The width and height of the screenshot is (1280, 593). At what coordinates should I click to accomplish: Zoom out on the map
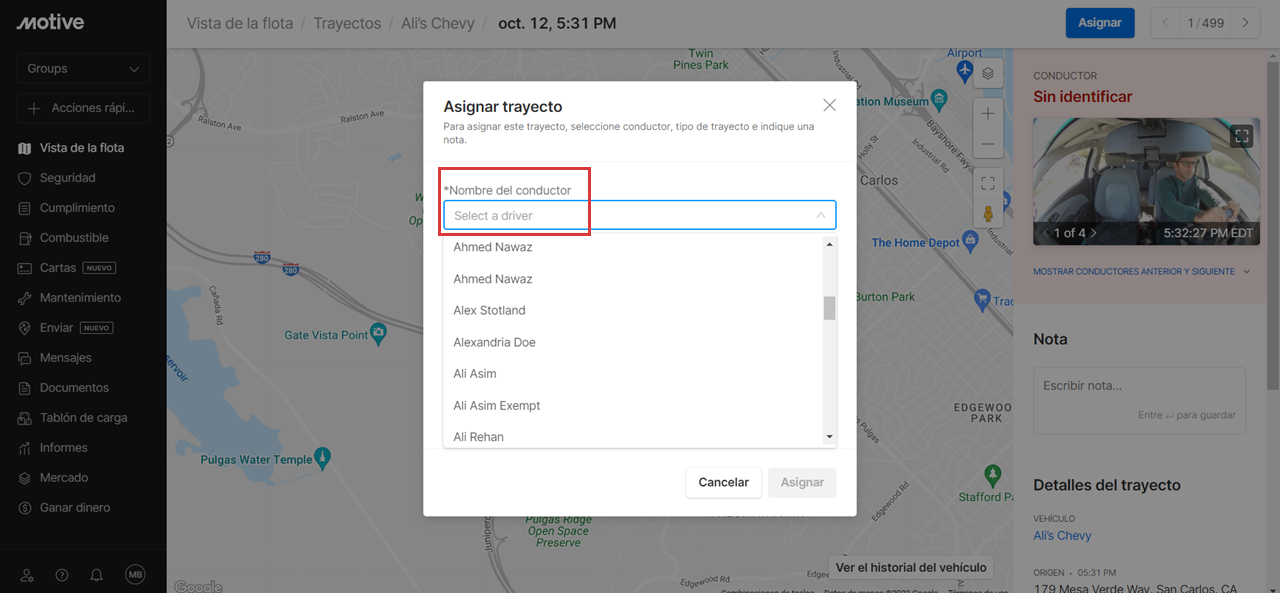[x=987, y=144]
